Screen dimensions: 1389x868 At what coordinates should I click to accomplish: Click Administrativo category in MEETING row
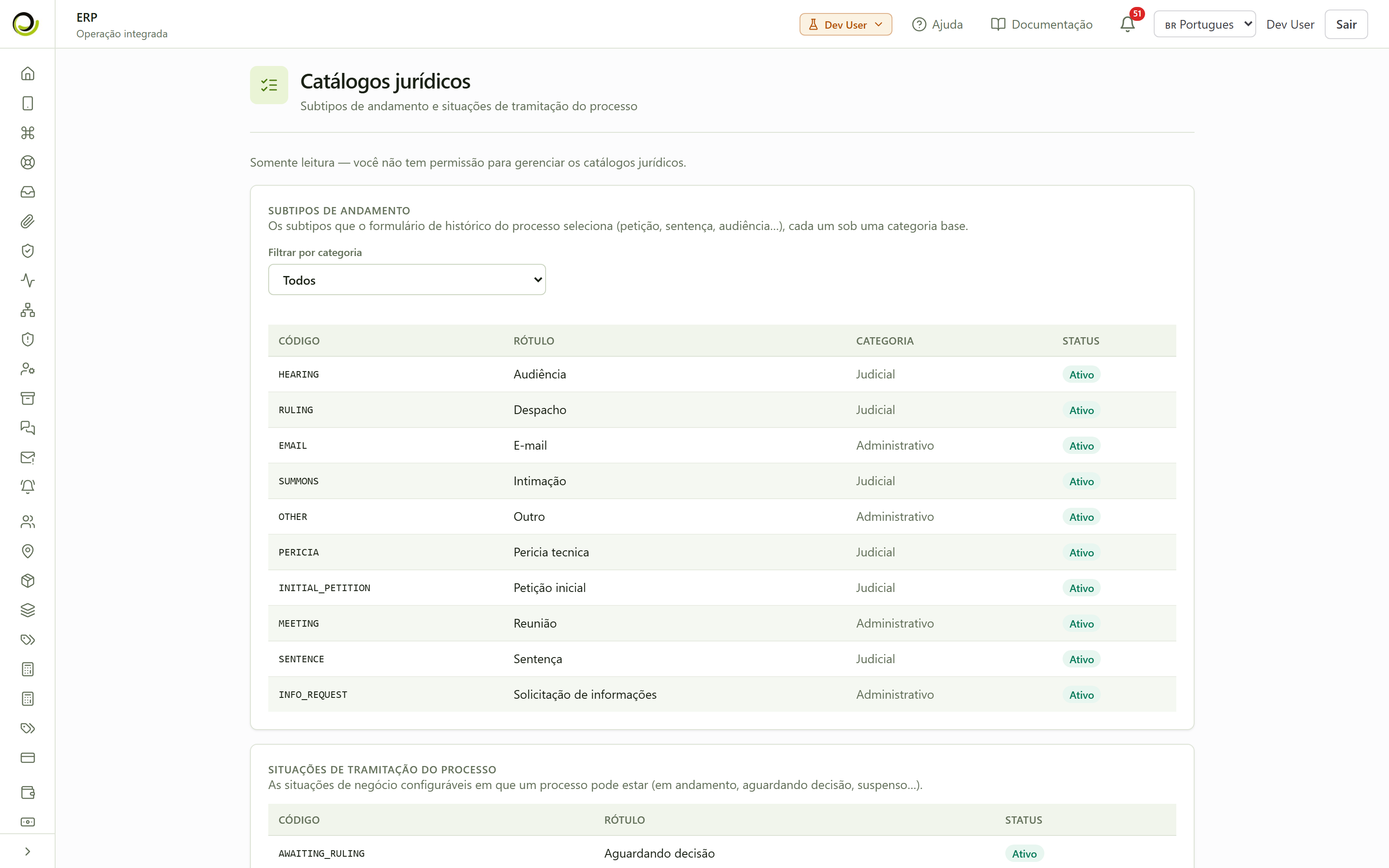click(x=895, y=624)
